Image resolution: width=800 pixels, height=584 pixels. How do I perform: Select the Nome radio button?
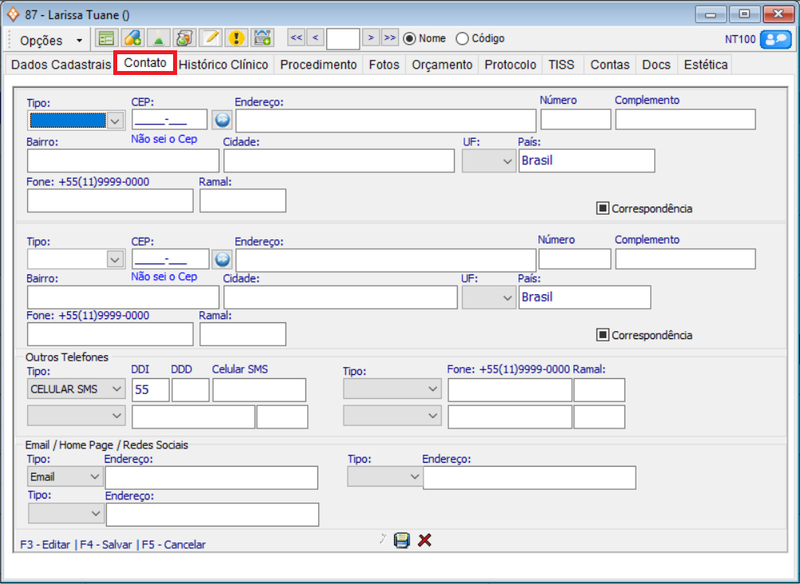coord(409,39)
